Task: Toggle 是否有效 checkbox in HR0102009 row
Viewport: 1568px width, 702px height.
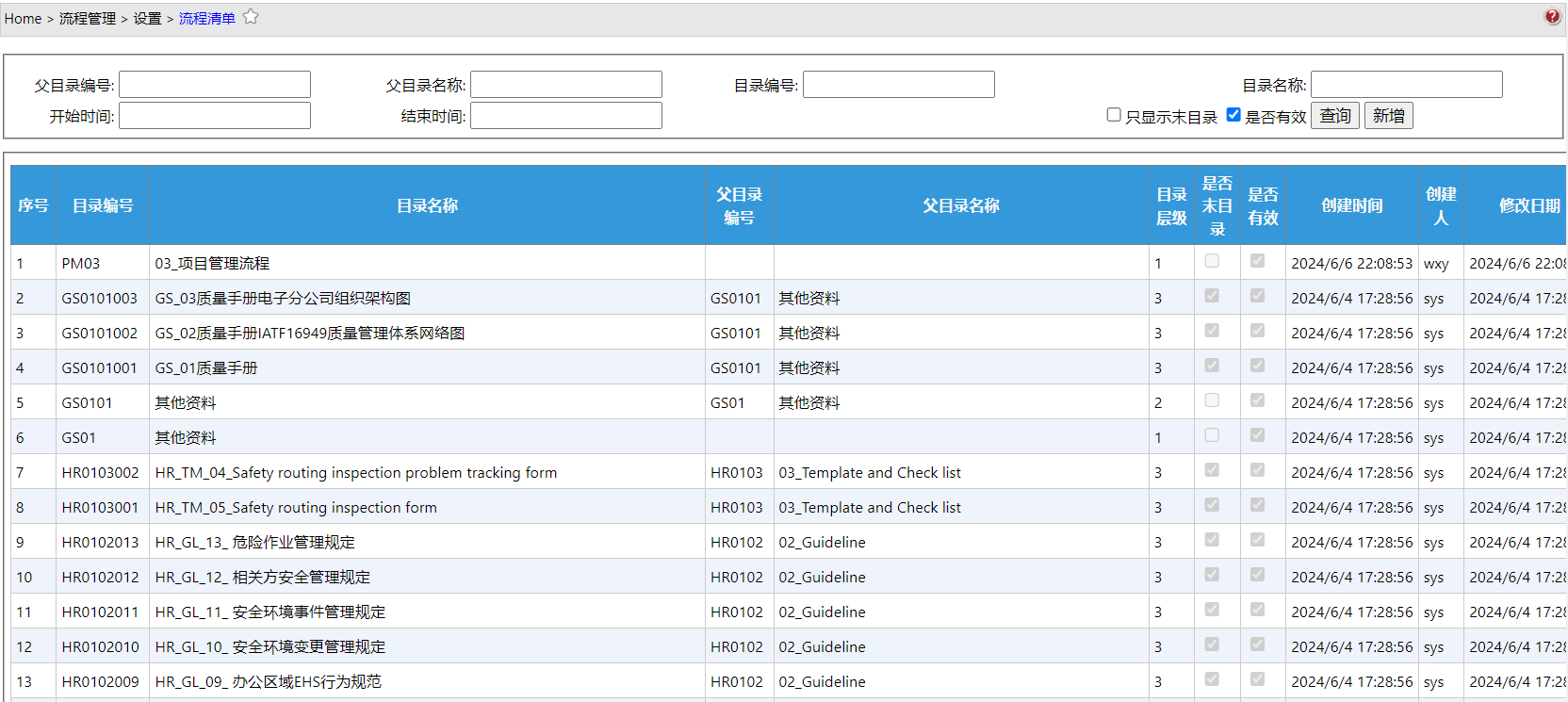Action: click(x=1257, y=679)
